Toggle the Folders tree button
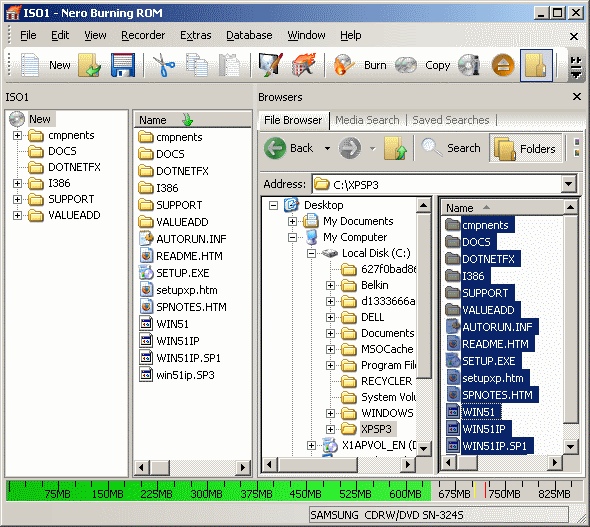590x527 pixels. coord(526,148)
